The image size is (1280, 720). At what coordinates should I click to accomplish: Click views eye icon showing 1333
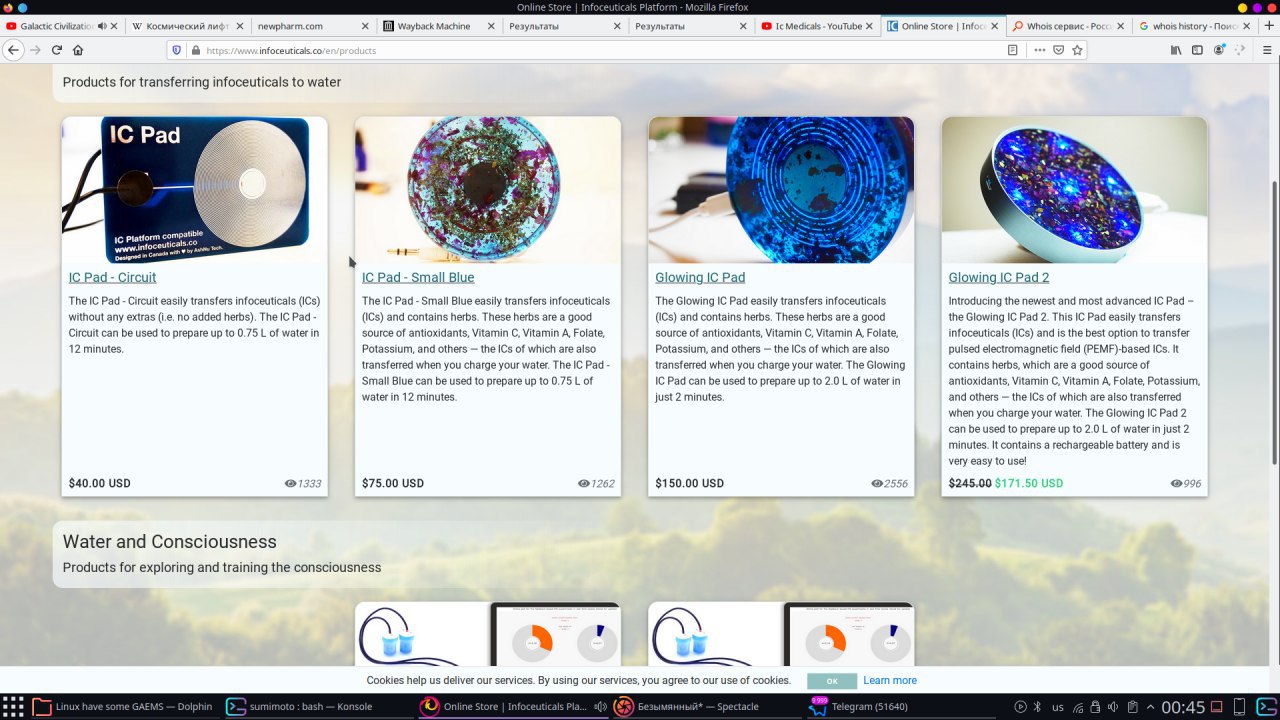point(290,484)
